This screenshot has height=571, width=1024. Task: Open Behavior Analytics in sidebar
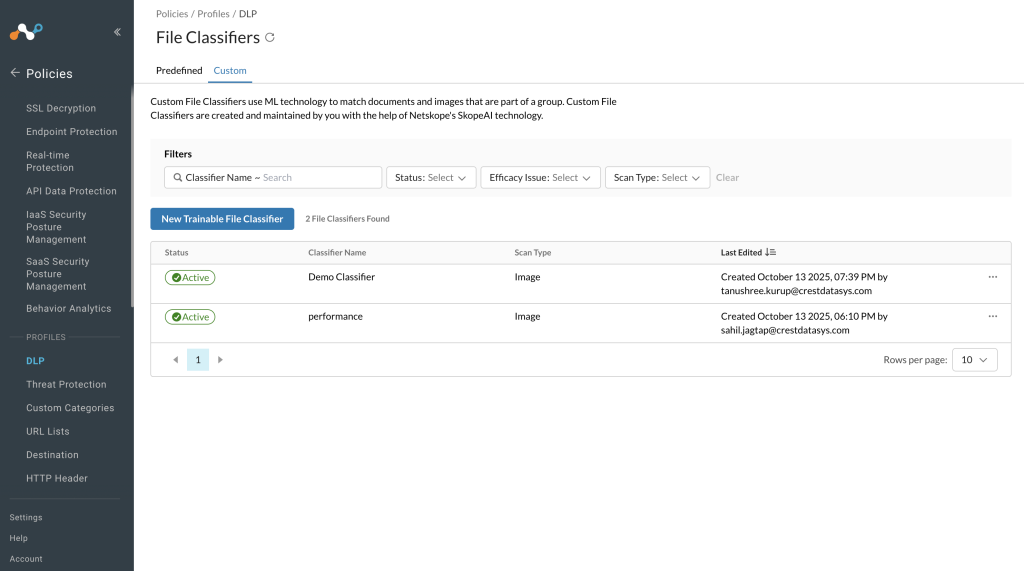pyautogui.click(x=69, y=308)
